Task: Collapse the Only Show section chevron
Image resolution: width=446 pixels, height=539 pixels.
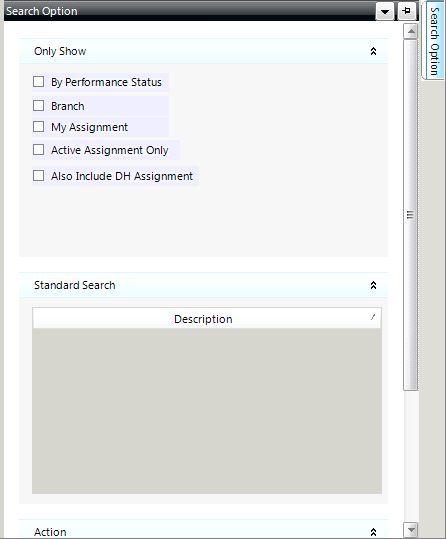Action: click(x=373, y=51)
